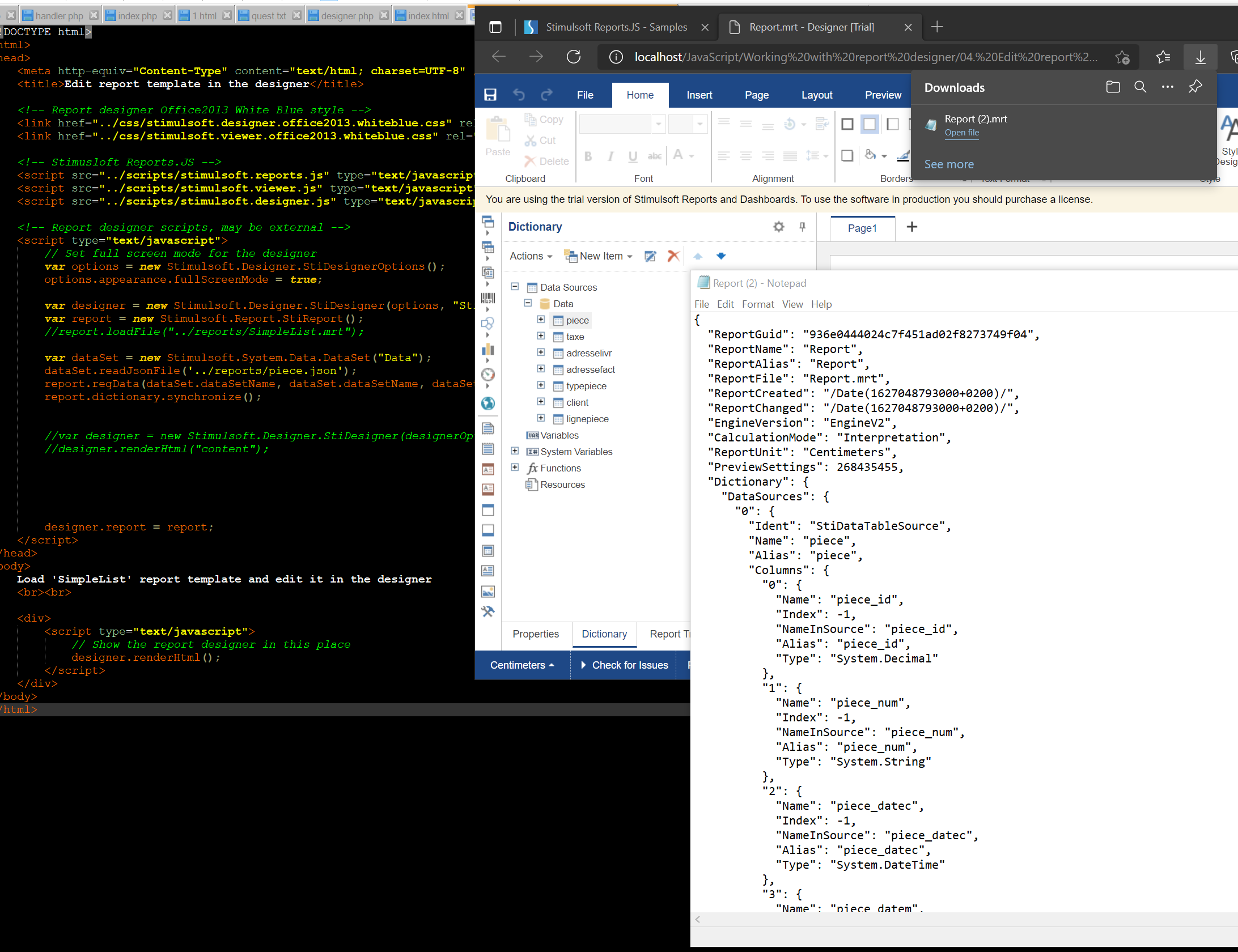Search downloads with the magnifier icon
Viewport: 1238px width, 952px height.
[1140, 87]
